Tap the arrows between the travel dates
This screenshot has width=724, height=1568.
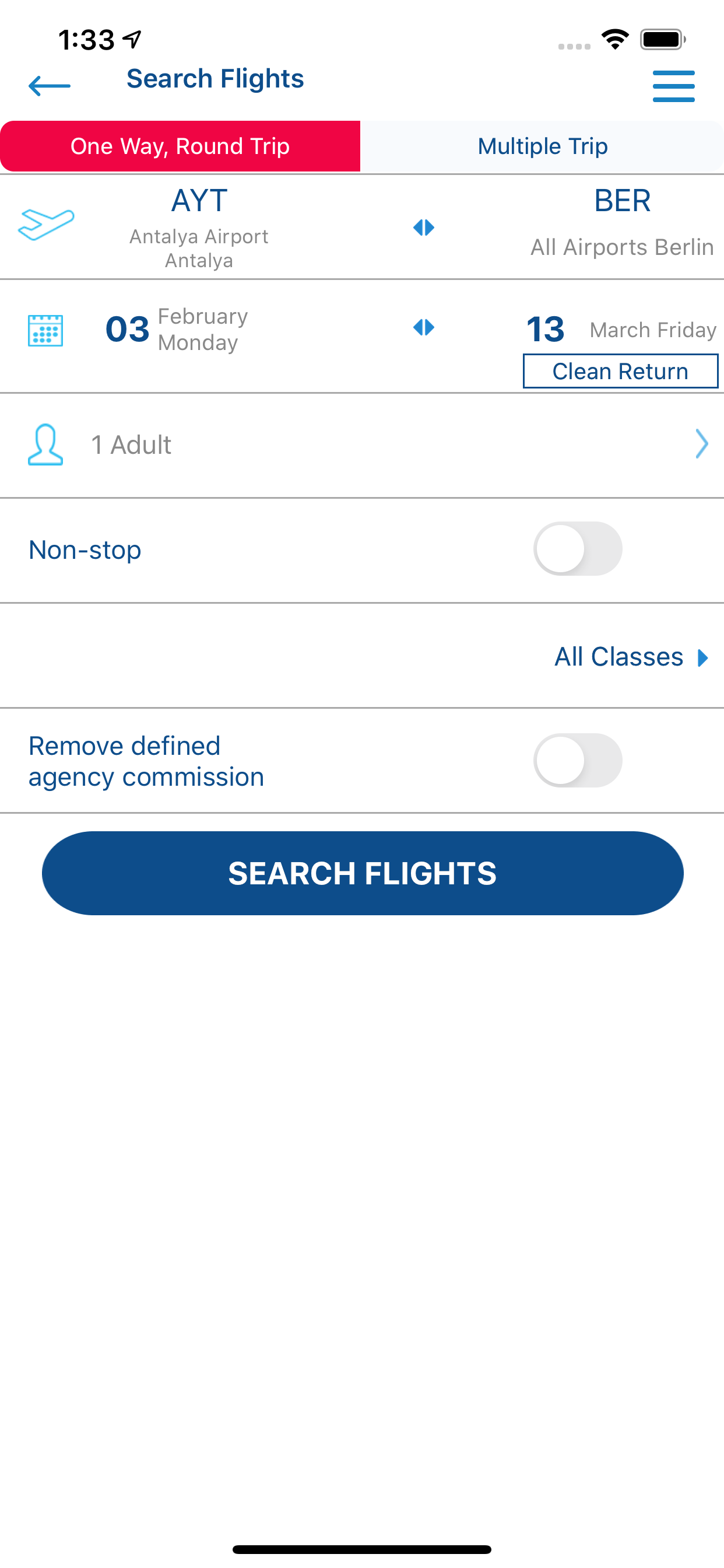click(423, 327)
